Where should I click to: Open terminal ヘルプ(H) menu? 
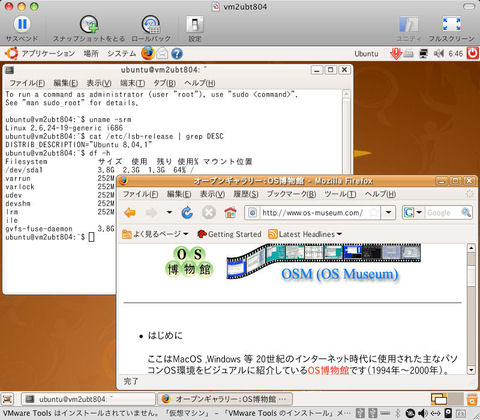pos(199,83)
